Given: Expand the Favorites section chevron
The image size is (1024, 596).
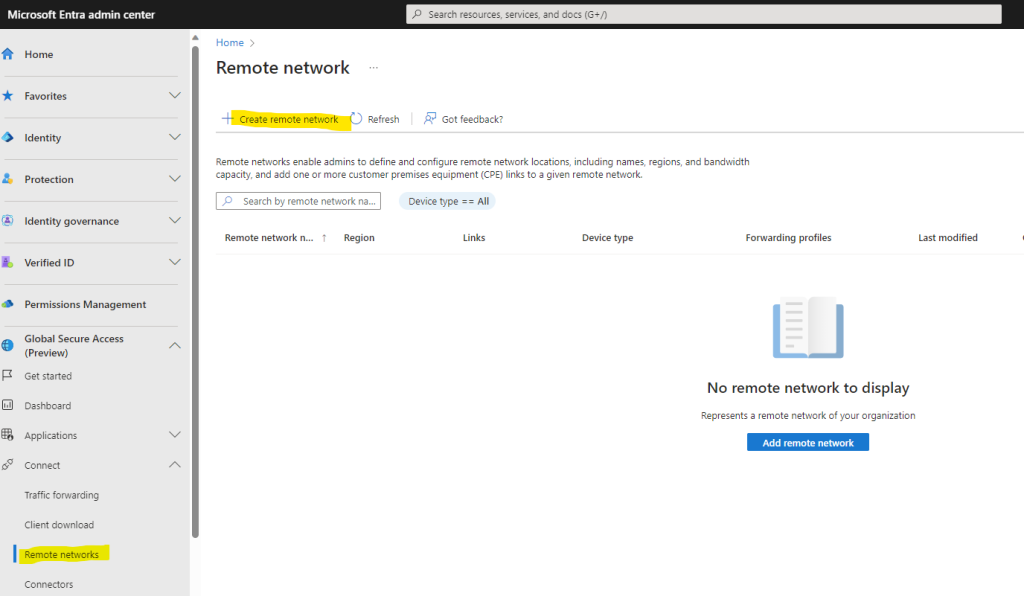Looking at the screenshot, I should (x=174, y=95).
